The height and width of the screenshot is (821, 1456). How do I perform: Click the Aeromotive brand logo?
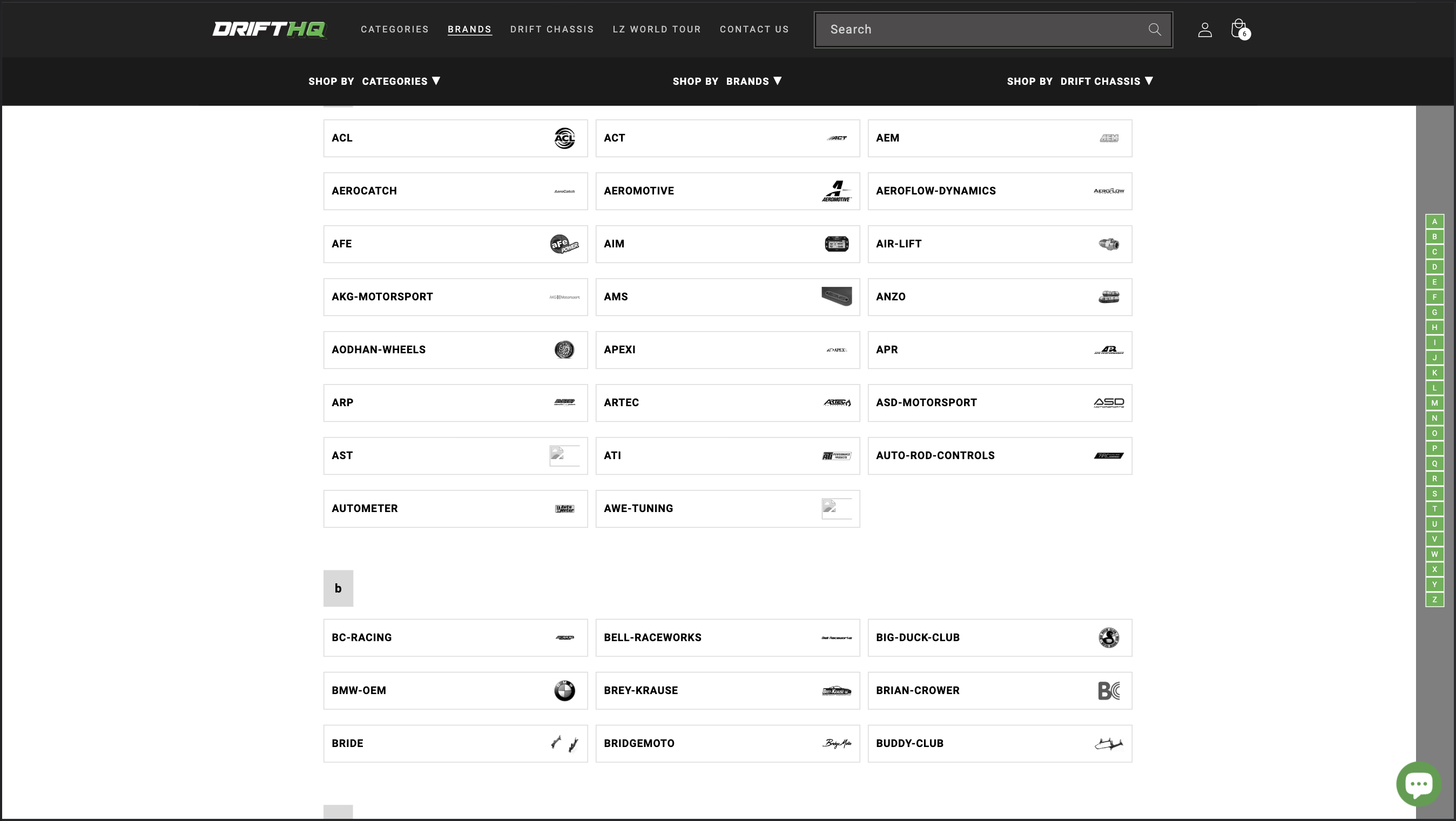pos(837,191)
